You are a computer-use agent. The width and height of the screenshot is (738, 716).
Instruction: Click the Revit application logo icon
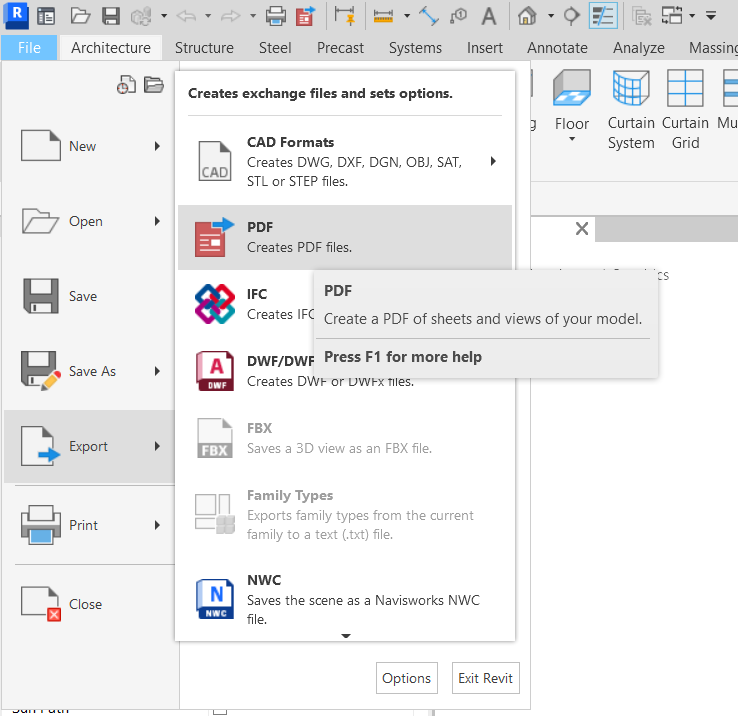(x=16, y=15)
